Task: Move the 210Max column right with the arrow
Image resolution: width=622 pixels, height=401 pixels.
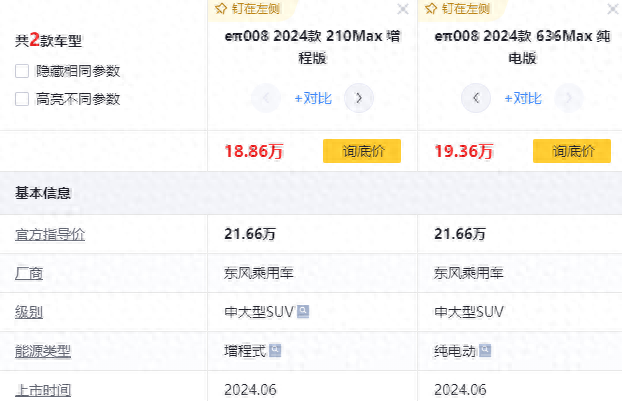Action: 359,98
